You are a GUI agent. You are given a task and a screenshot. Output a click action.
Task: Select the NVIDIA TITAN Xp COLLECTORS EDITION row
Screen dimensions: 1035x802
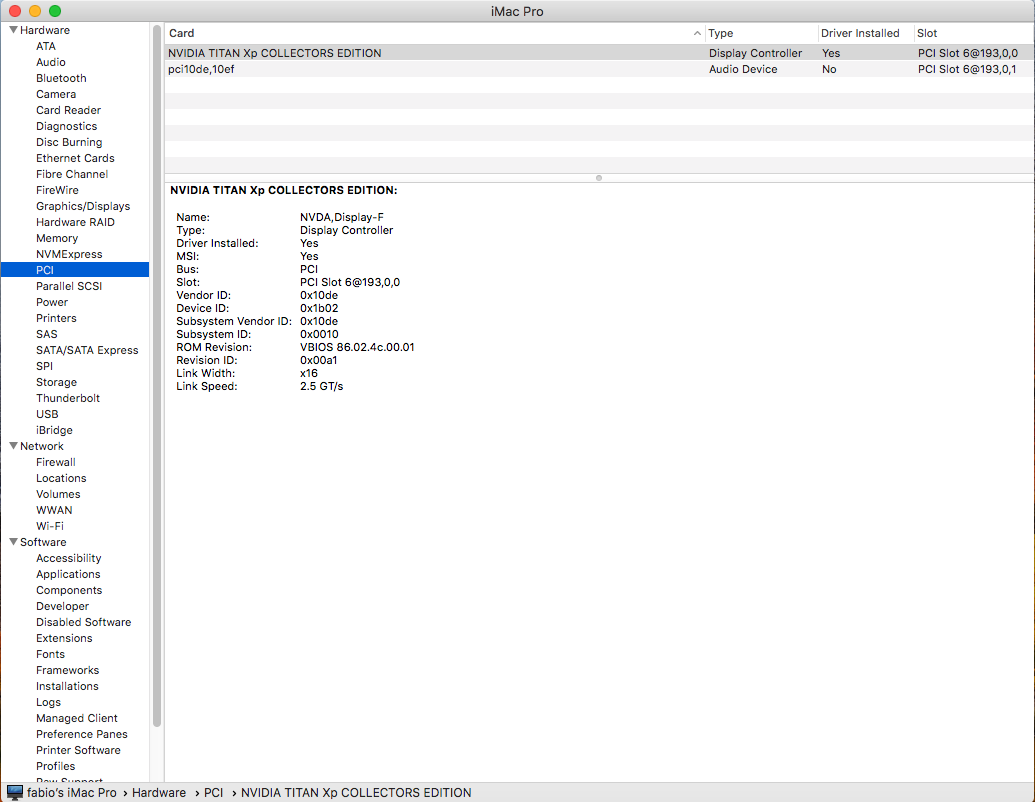tap(599, 53)
